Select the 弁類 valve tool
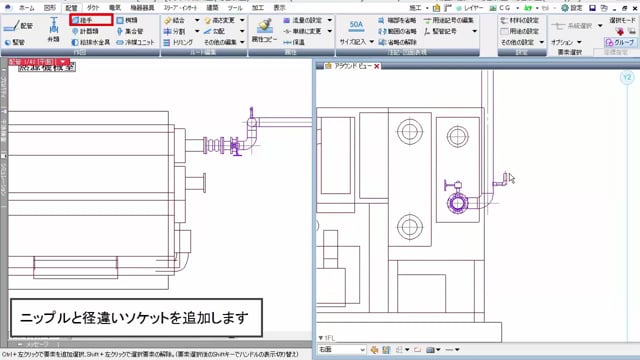This screenshot has width=640, height=360. tap(53, 30)
